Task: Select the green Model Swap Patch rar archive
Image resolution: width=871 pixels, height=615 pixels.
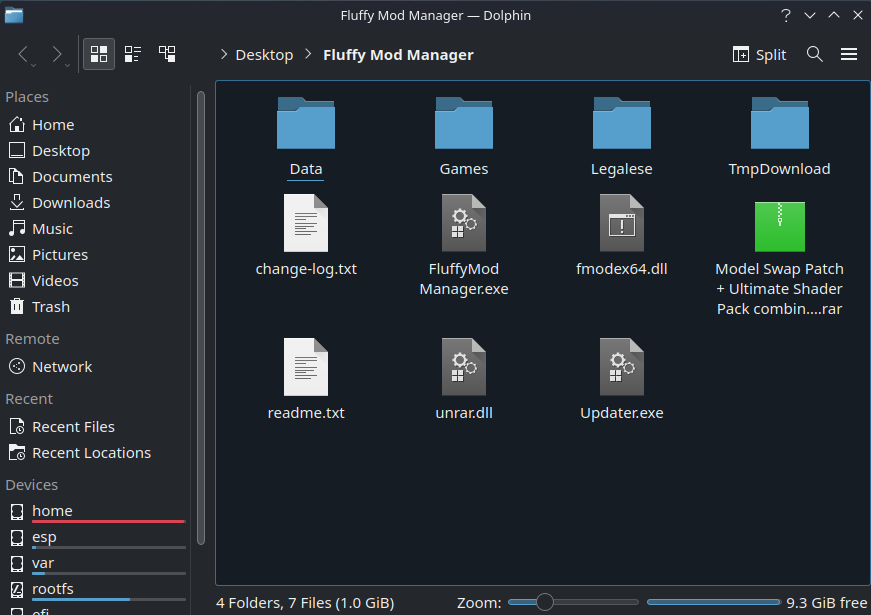Action: tap(779, 227)
